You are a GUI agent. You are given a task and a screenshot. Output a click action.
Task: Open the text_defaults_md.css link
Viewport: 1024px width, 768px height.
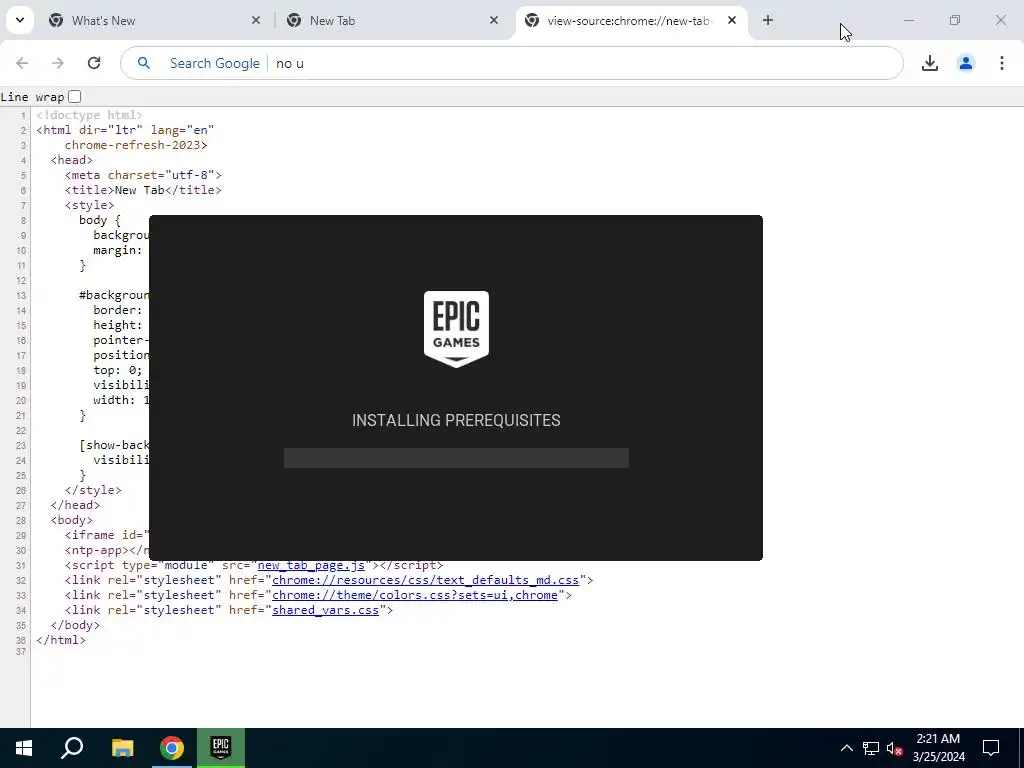[425, 580]
